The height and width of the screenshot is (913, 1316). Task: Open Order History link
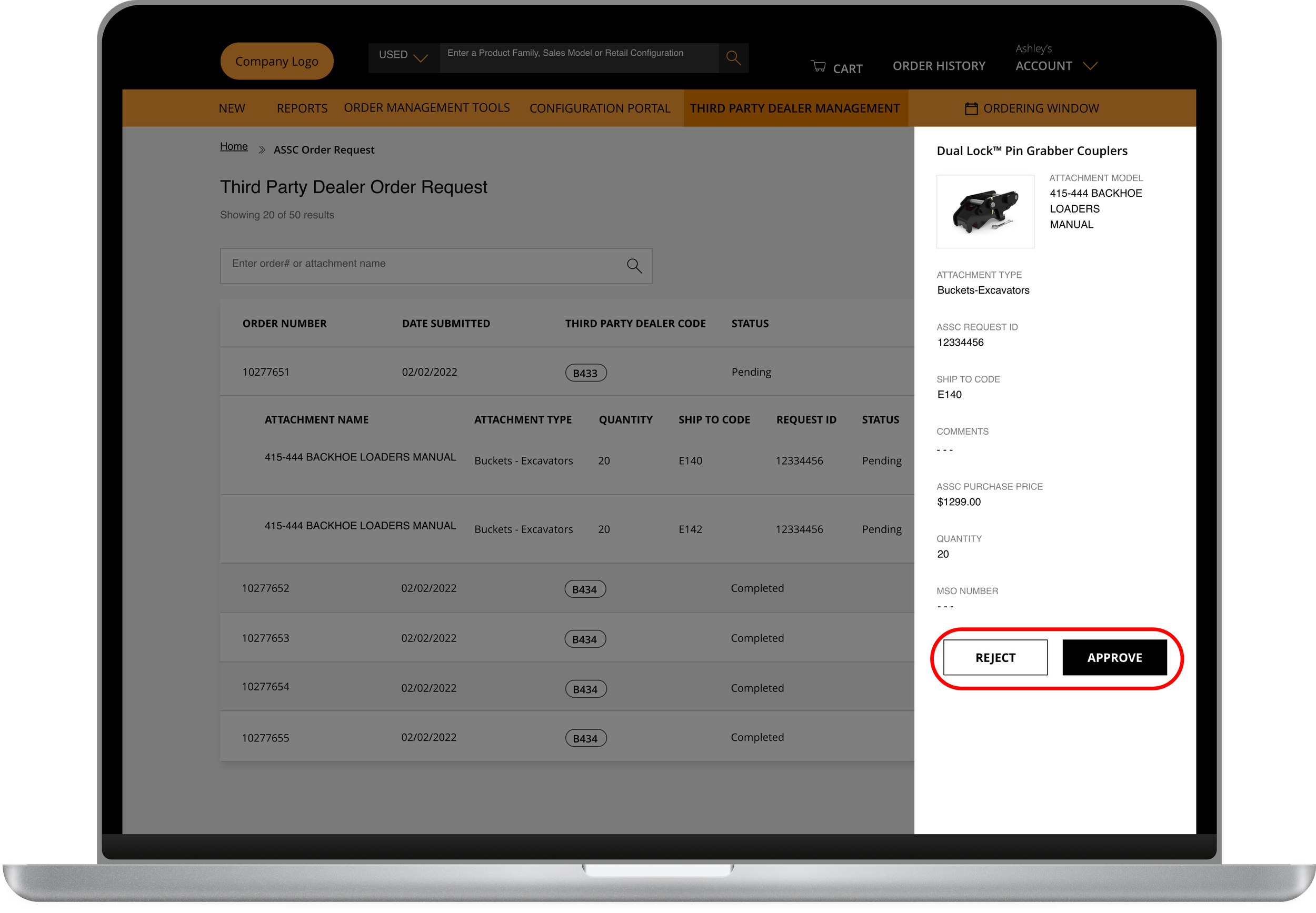click(x=939, y=66)
